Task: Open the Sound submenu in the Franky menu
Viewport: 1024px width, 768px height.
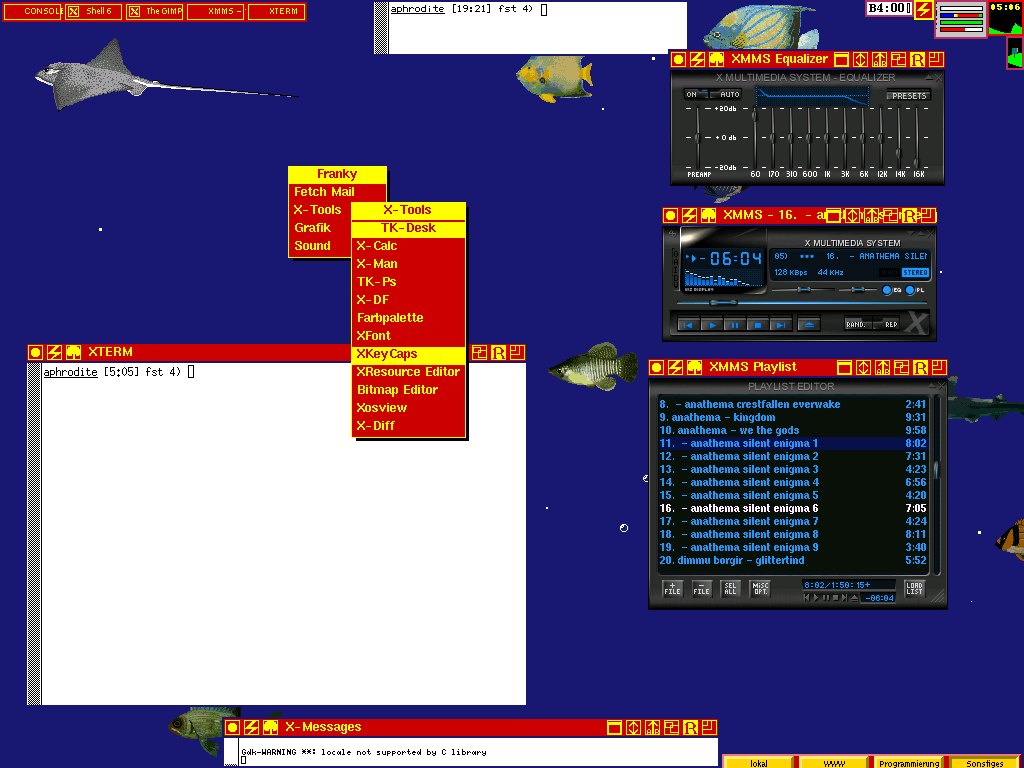Action: point(320,246)
